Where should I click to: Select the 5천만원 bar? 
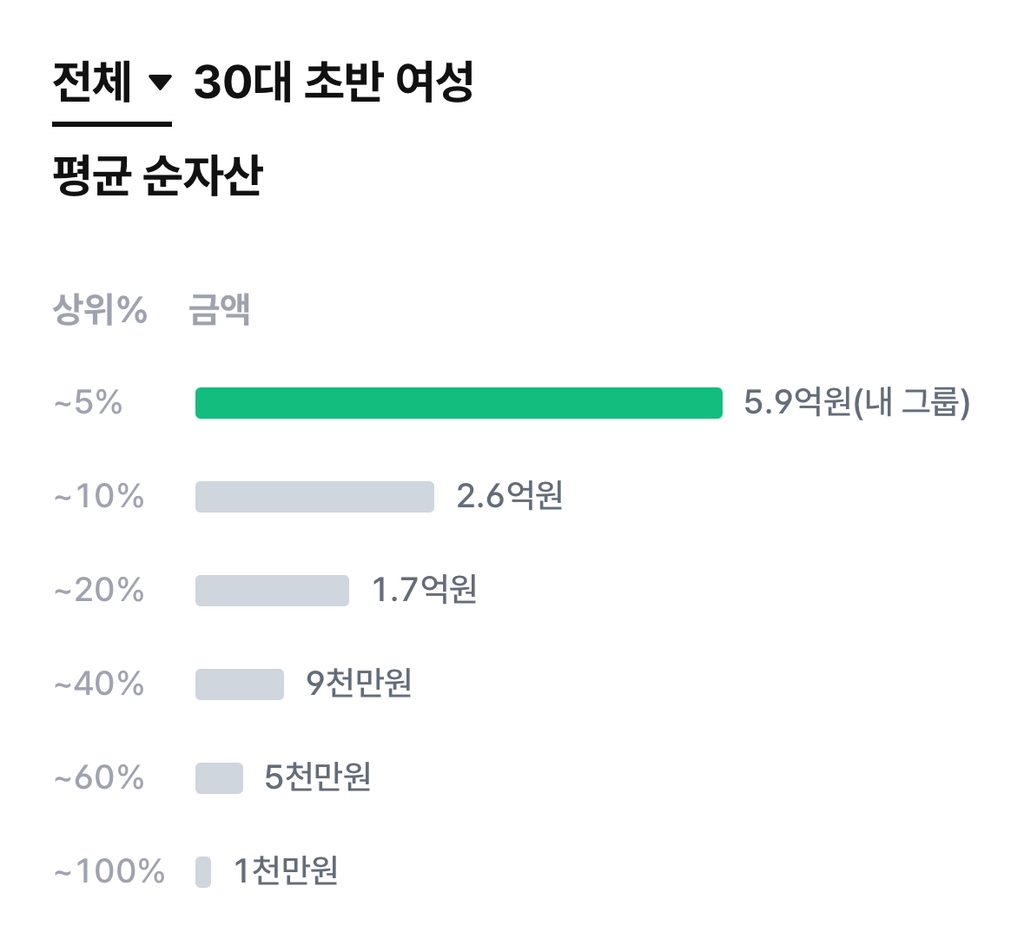coord(219,778)
